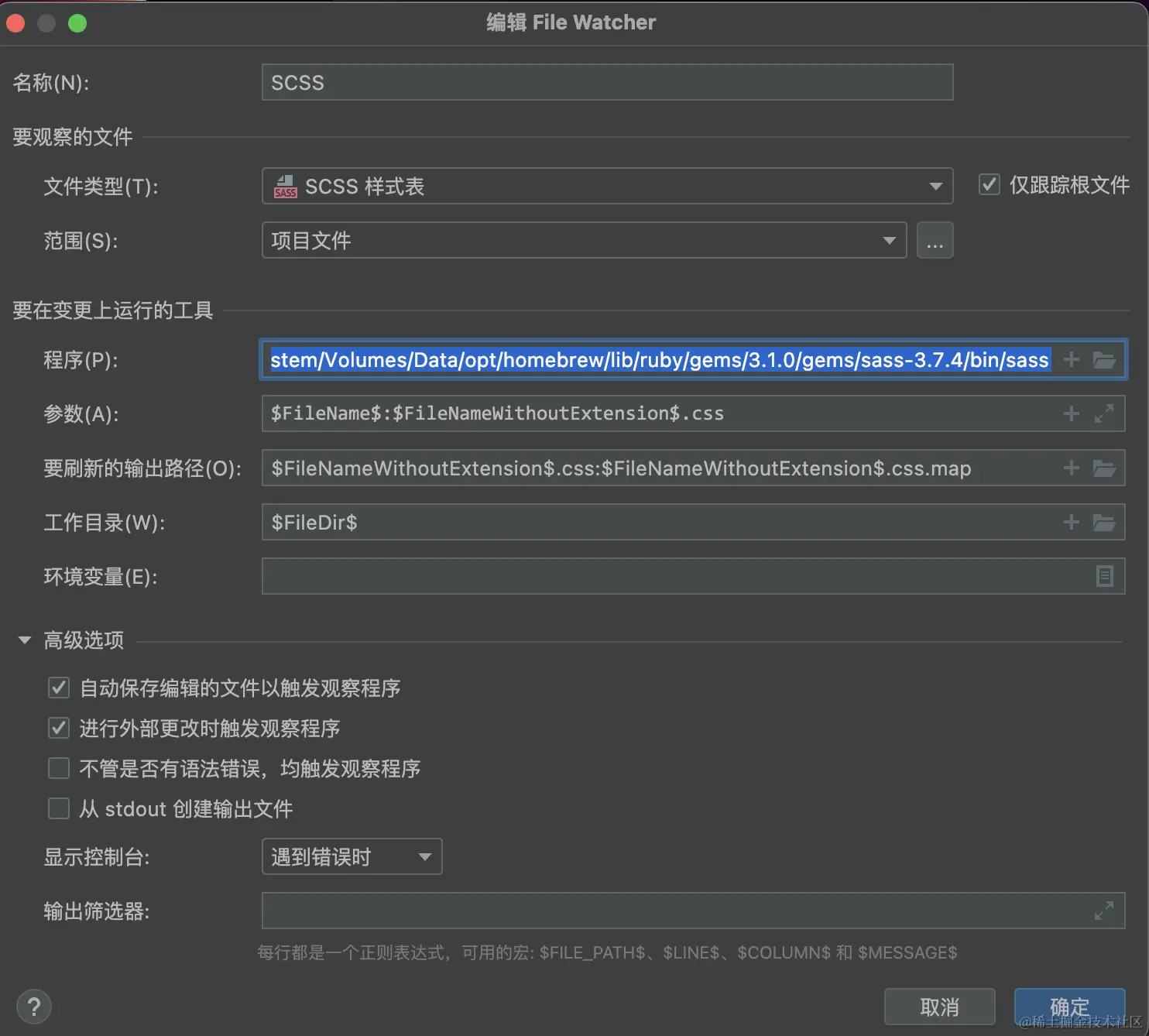Expand the Arguments field editor
The image size is (1149, 1036).
[x=1104, y=414]
